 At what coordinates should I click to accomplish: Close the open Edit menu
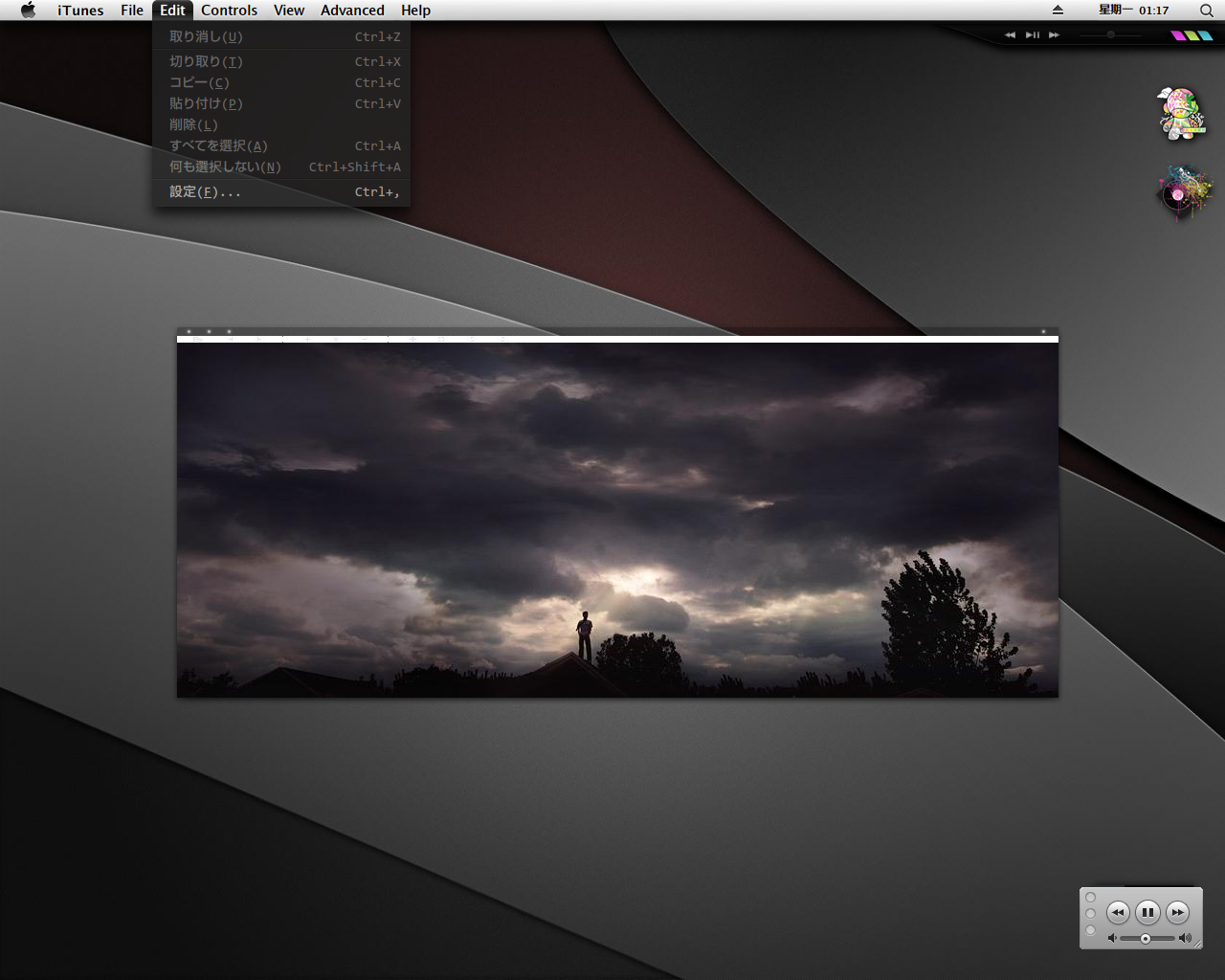click(172, 11)
